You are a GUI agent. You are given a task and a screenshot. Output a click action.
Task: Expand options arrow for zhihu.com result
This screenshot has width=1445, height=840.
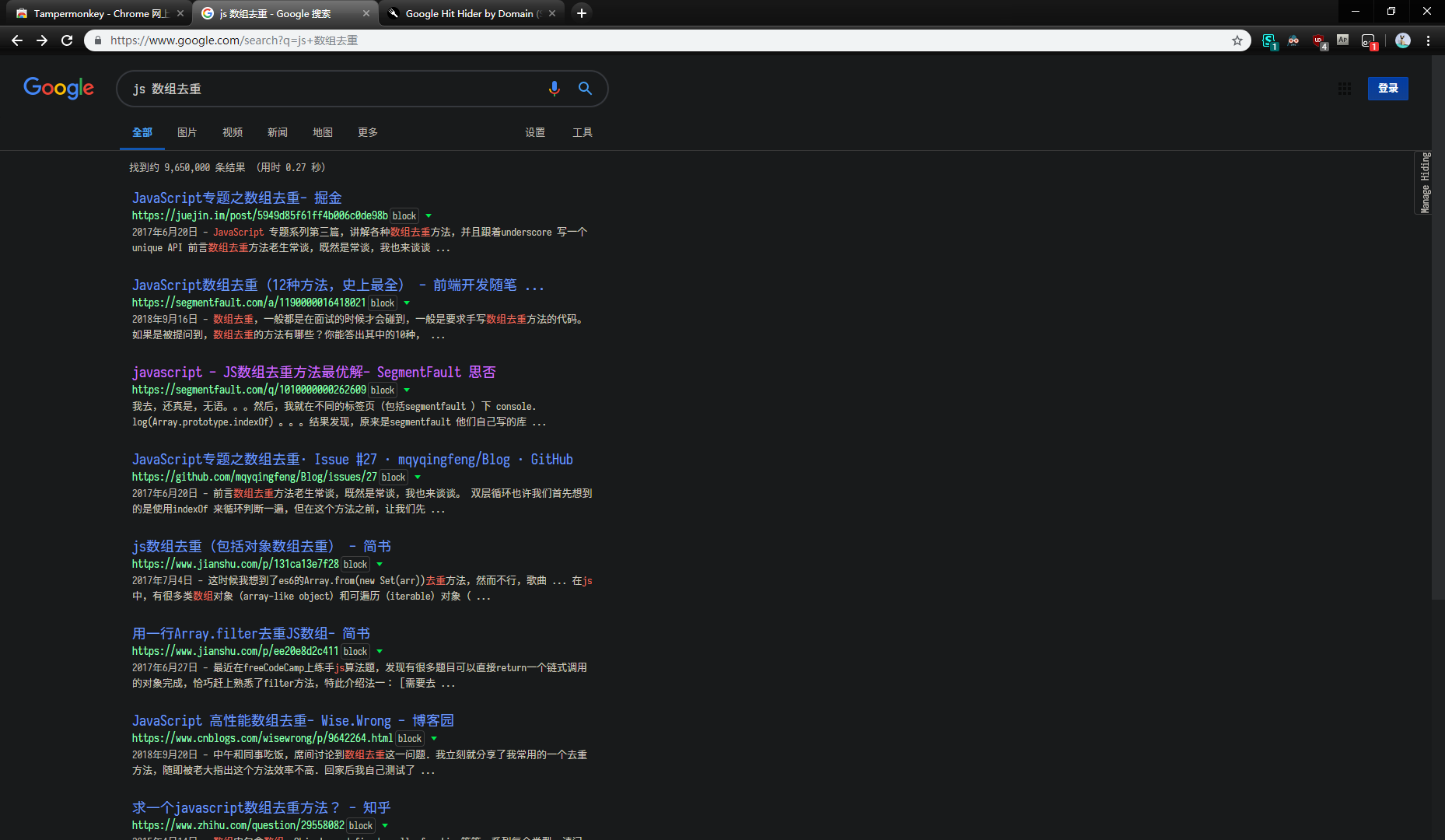(x=385, y=826)
